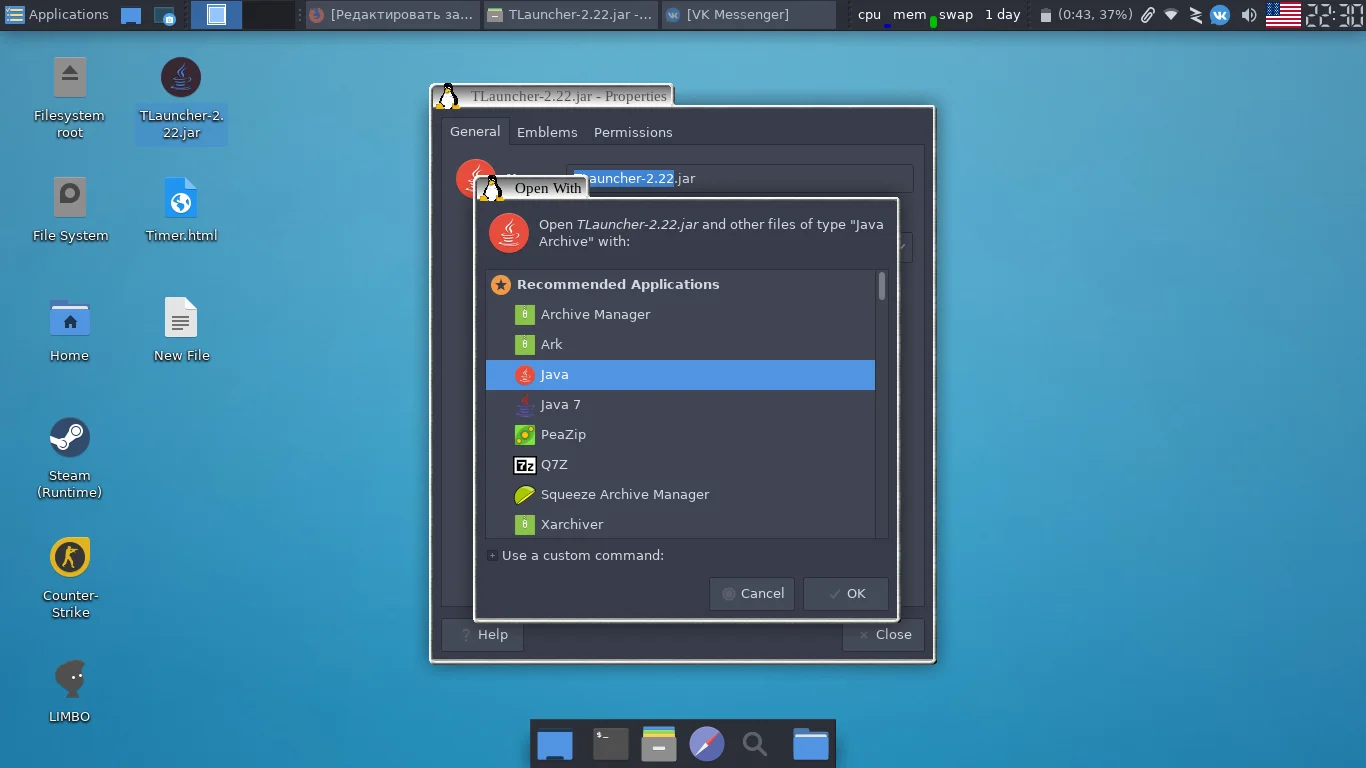
Task: Pick PeaZip from the application list
Action: coord(680,434)
